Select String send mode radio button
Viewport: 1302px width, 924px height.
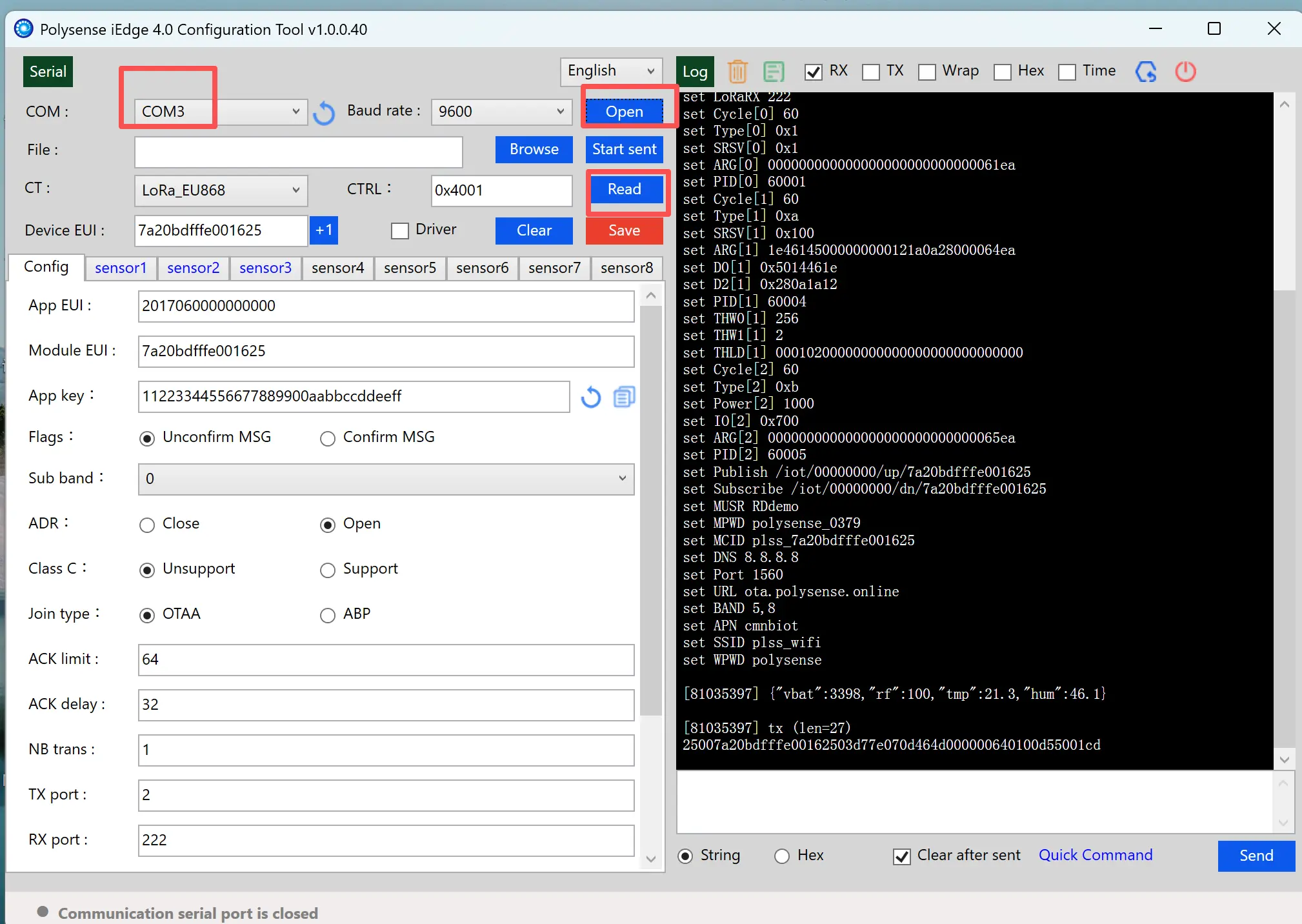(x=685, y=856)
